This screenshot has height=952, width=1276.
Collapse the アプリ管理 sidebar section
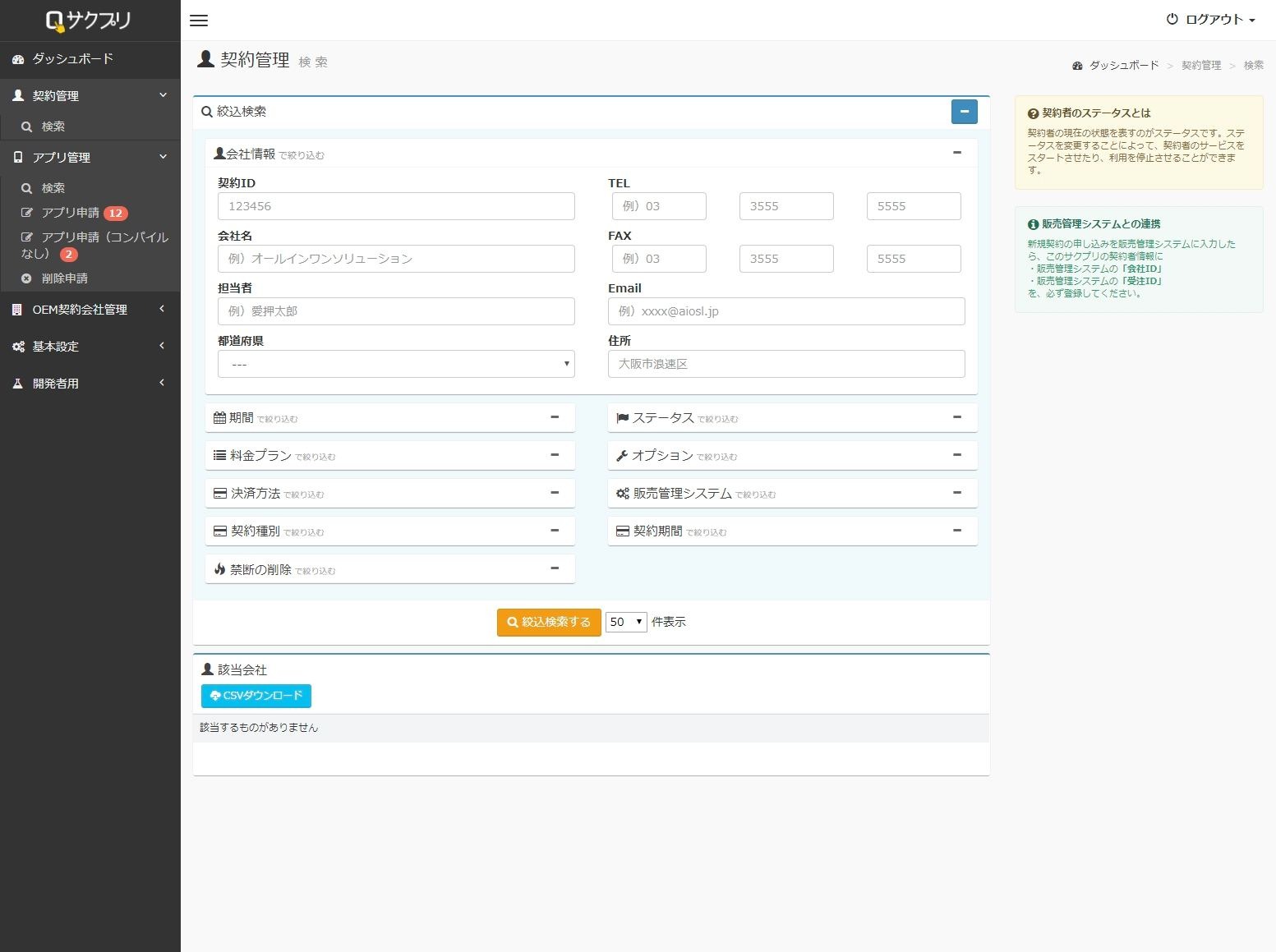coord(90,158)
